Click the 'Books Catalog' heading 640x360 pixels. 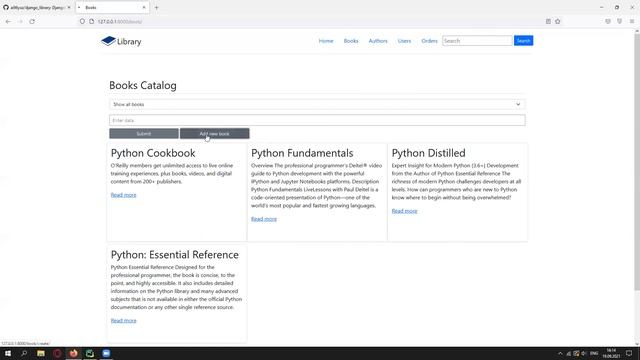(143, 85)
